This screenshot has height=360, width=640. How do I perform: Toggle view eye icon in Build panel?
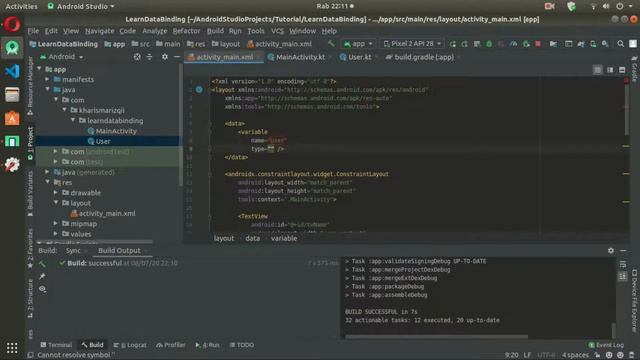[42, 289]
